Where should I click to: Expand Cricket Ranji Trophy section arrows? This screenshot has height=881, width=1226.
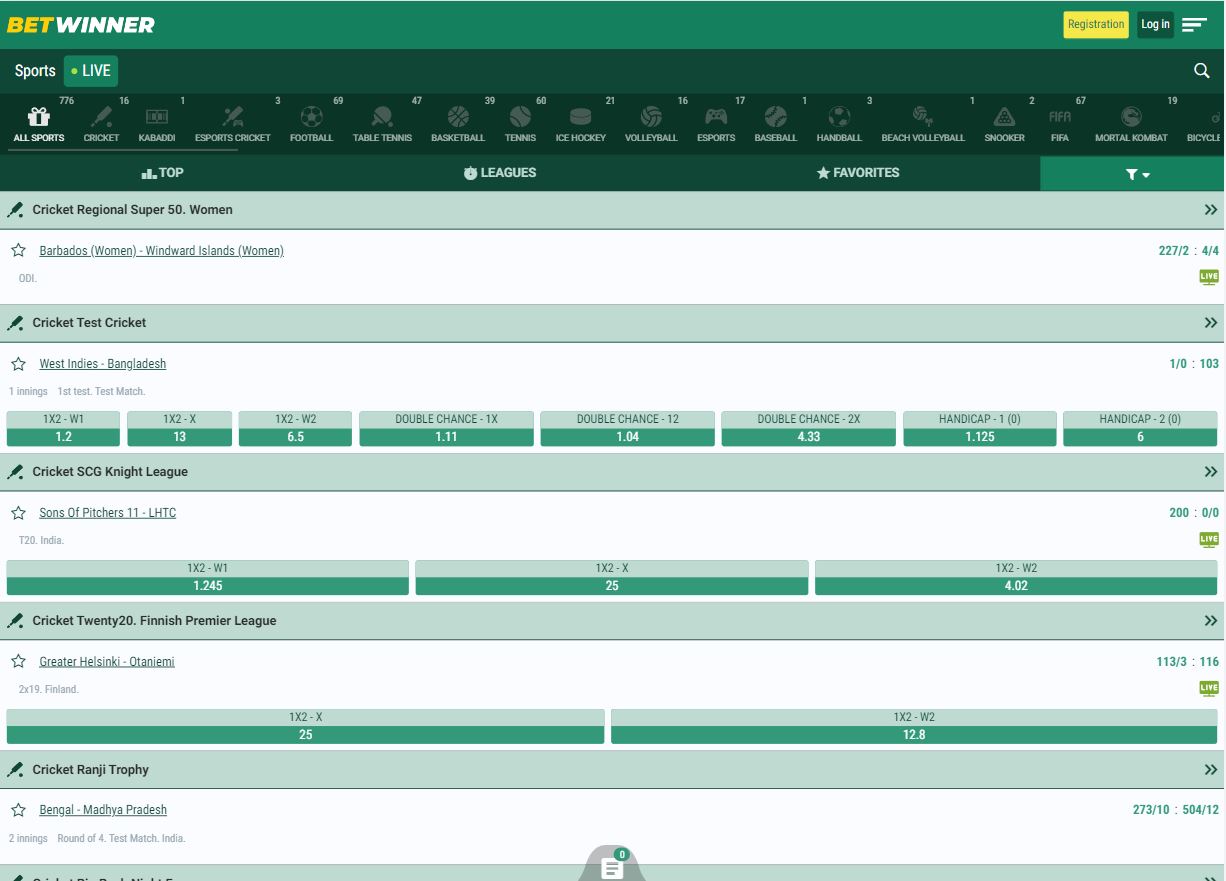(1211, 770)
